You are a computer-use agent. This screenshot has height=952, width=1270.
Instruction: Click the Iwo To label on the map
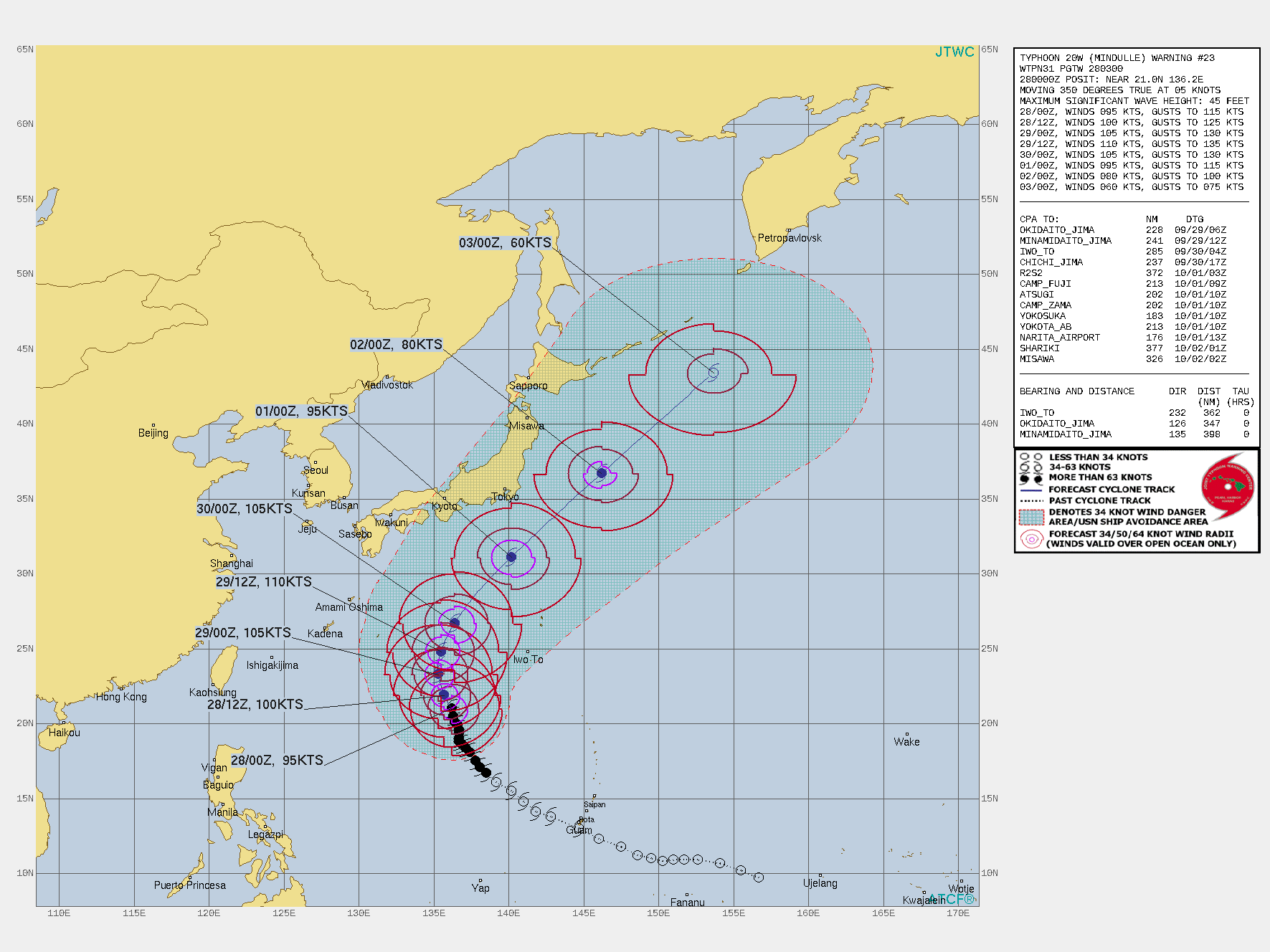pos(529,660)
